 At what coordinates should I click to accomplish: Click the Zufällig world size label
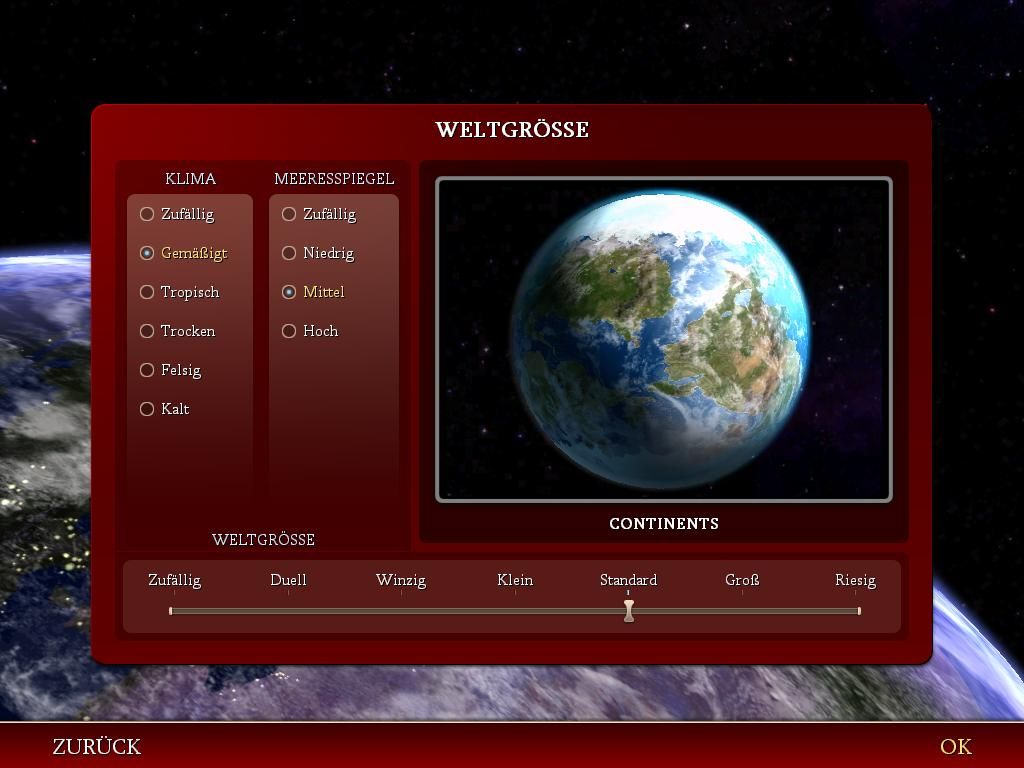[174, 580]
